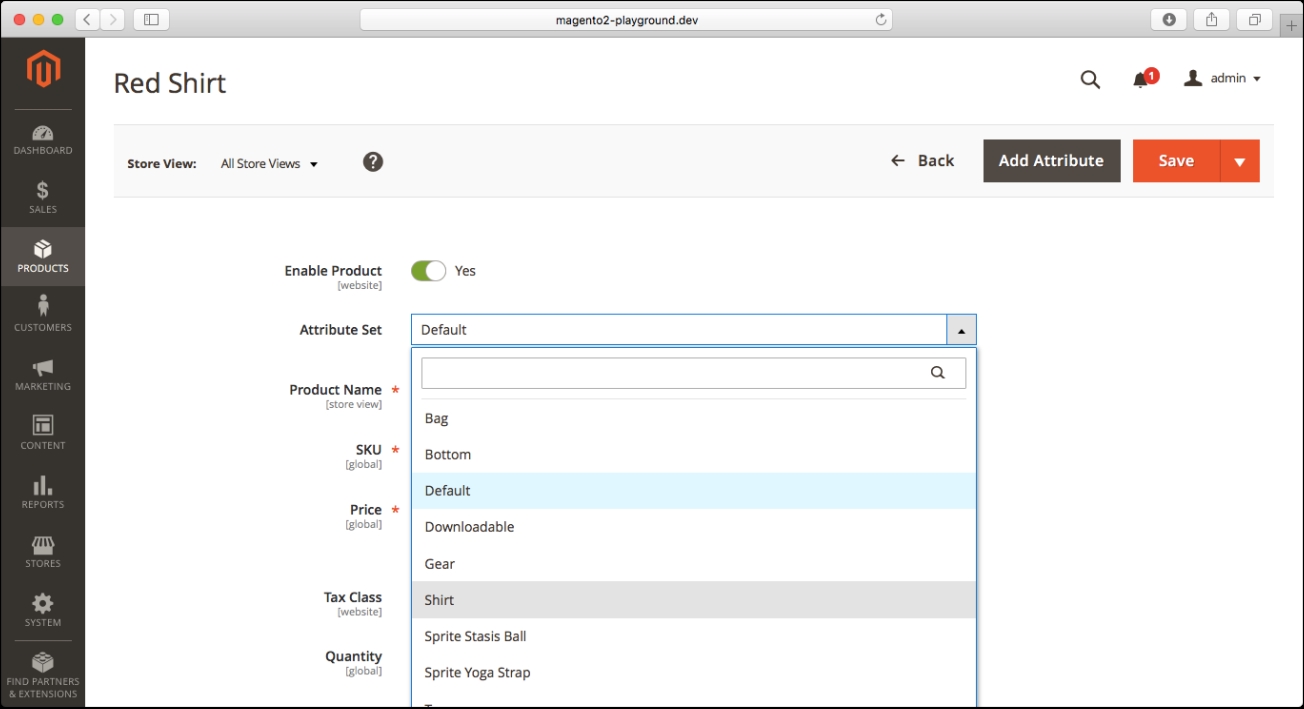Choose Sprite Yoga Strap attribute set

pos(694,672)
